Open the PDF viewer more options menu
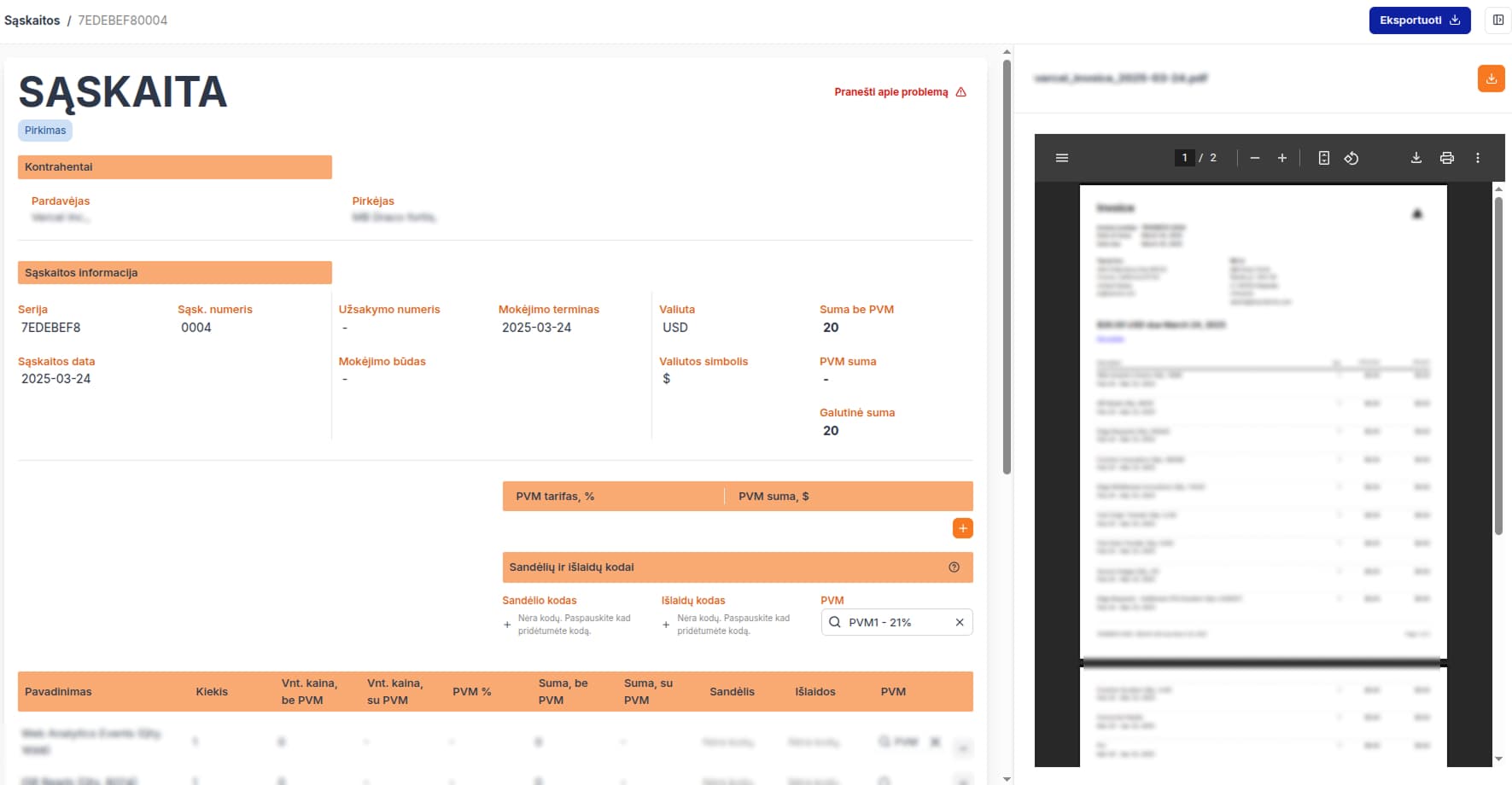The height and width of the screenshot is (785, 1512). (1478, 158)
